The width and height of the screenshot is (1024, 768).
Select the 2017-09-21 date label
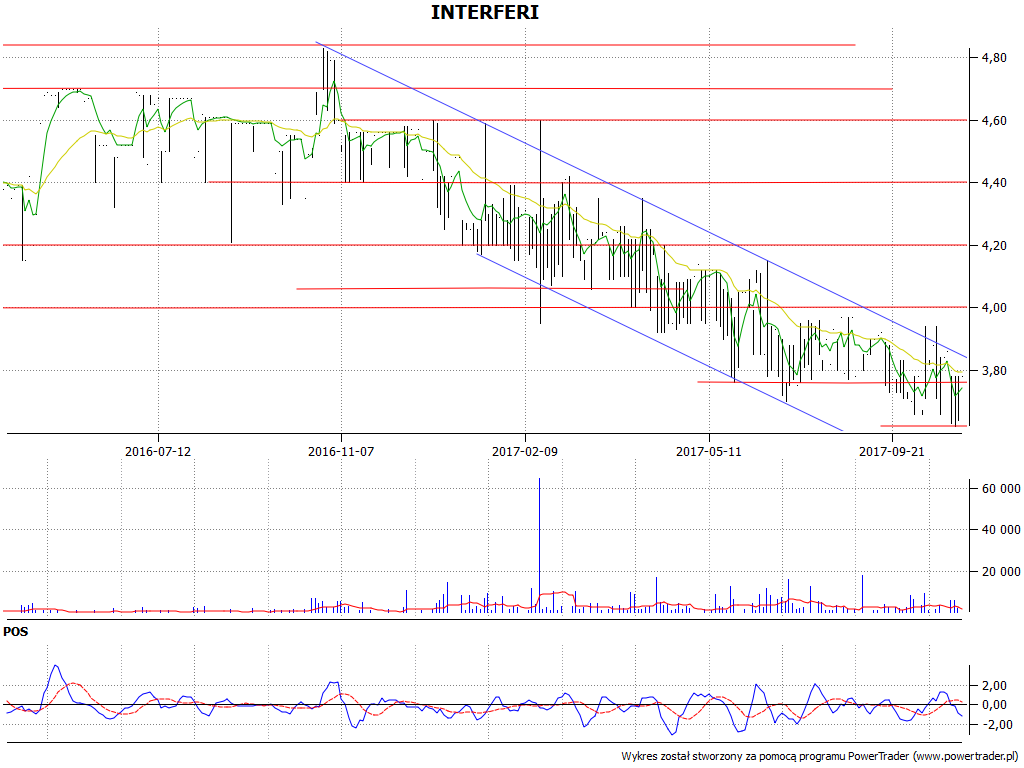892,451
